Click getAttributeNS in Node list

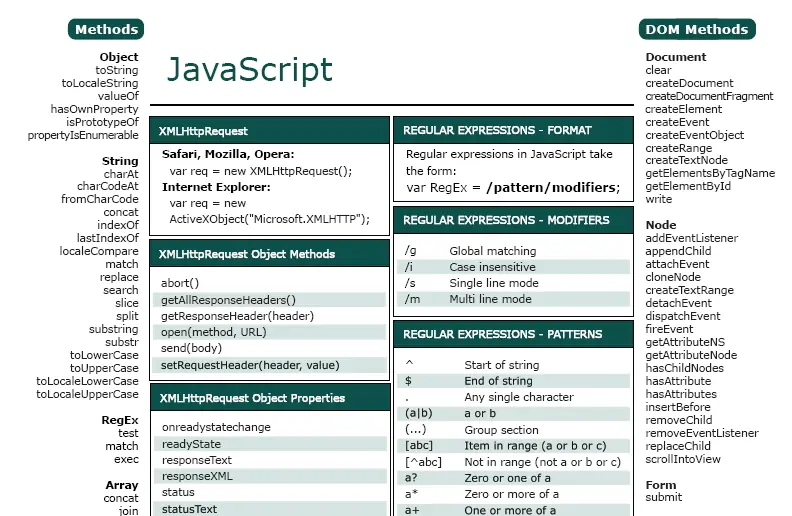(x=685, y=342)
